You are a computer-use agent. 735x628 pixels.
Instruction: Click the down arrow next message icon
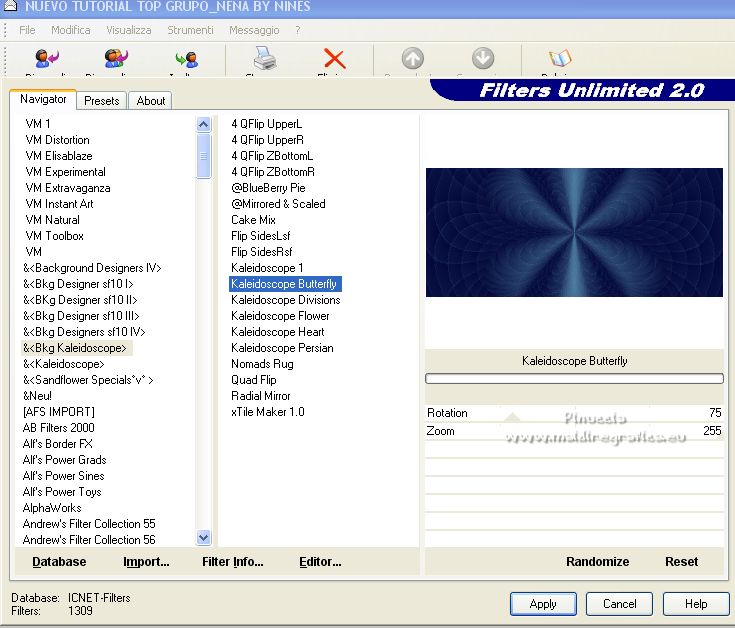[483, 58]
